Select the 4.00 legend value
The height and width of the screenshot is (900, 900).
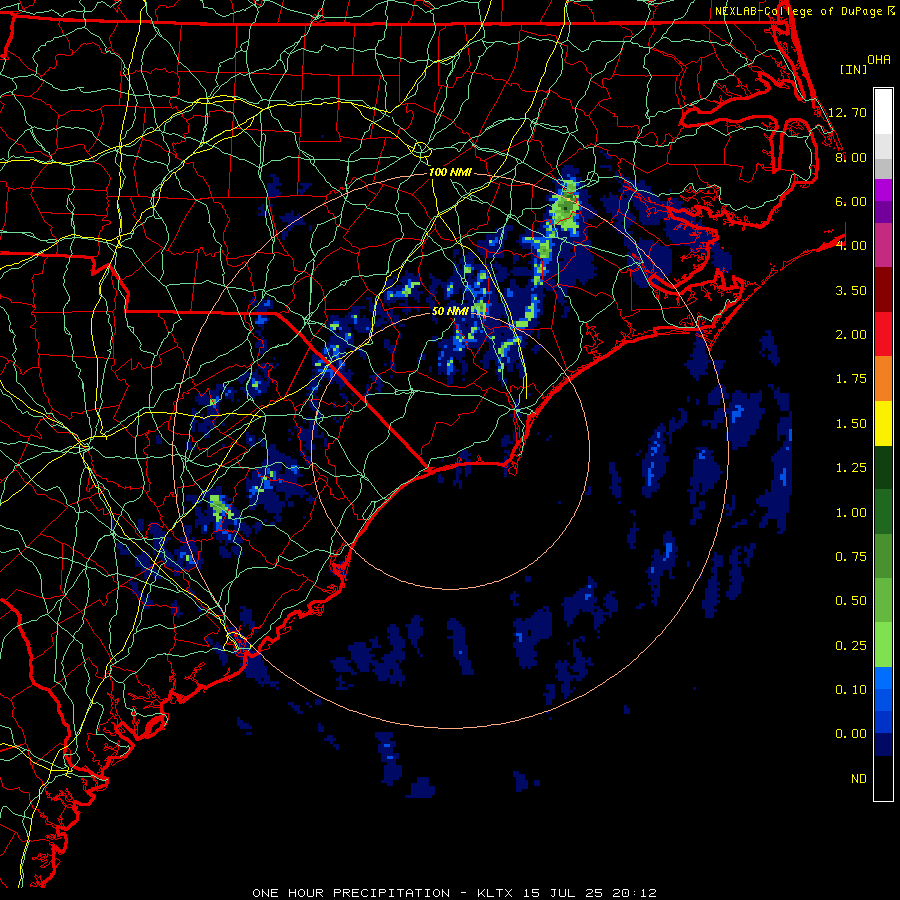pyautogui.click(x=851, y=246)
